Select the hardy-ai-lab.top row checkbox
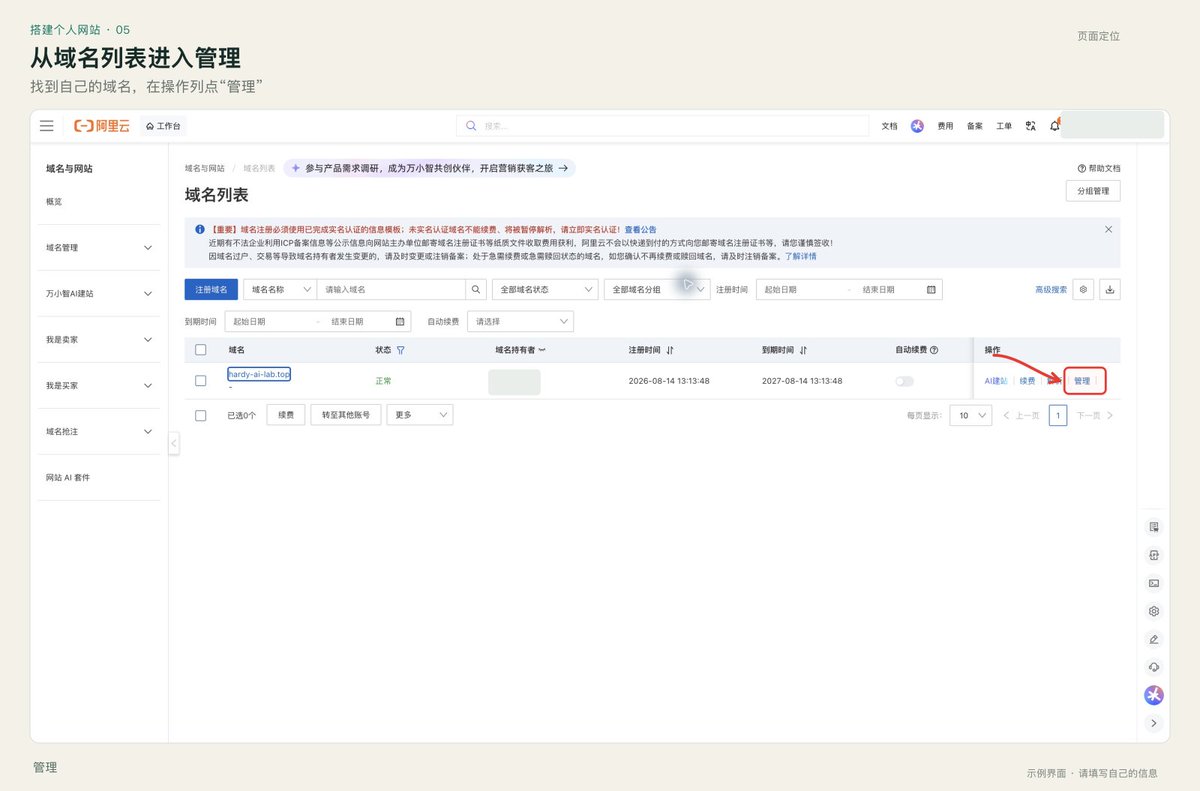The image size is (1200, 791). 201,381
